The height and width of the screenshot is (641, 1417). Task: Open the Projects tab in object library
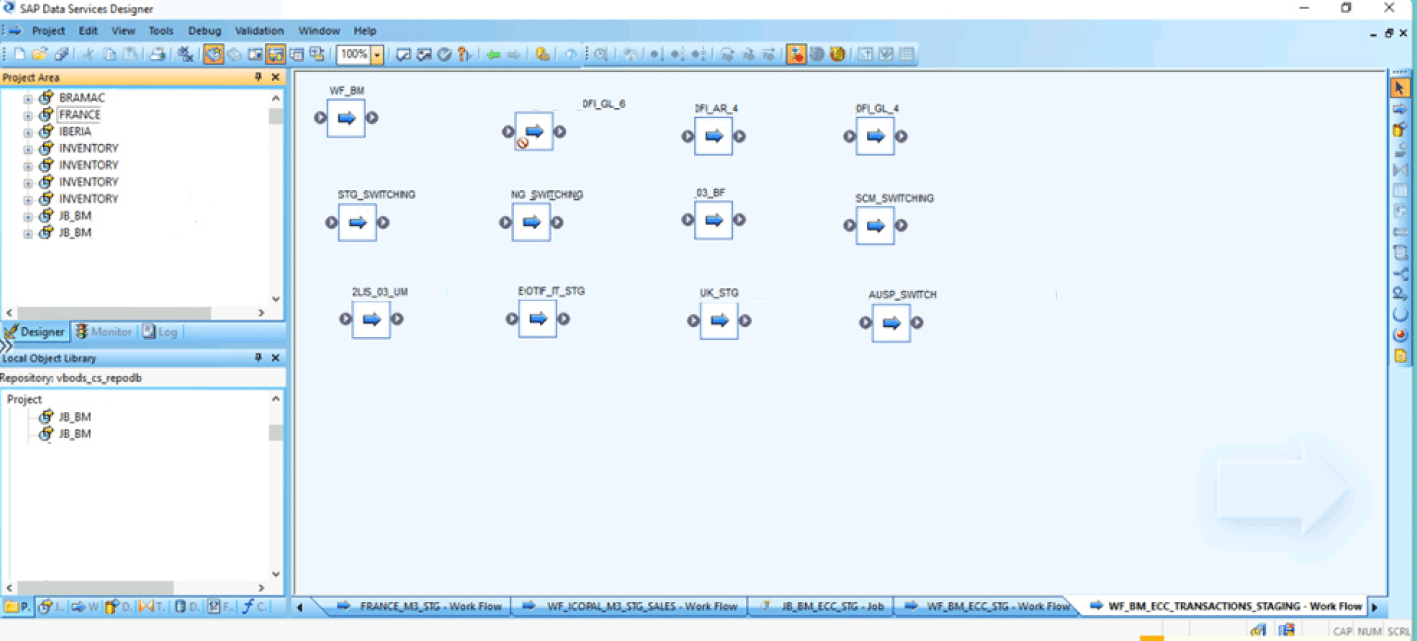tap(17, 606)
